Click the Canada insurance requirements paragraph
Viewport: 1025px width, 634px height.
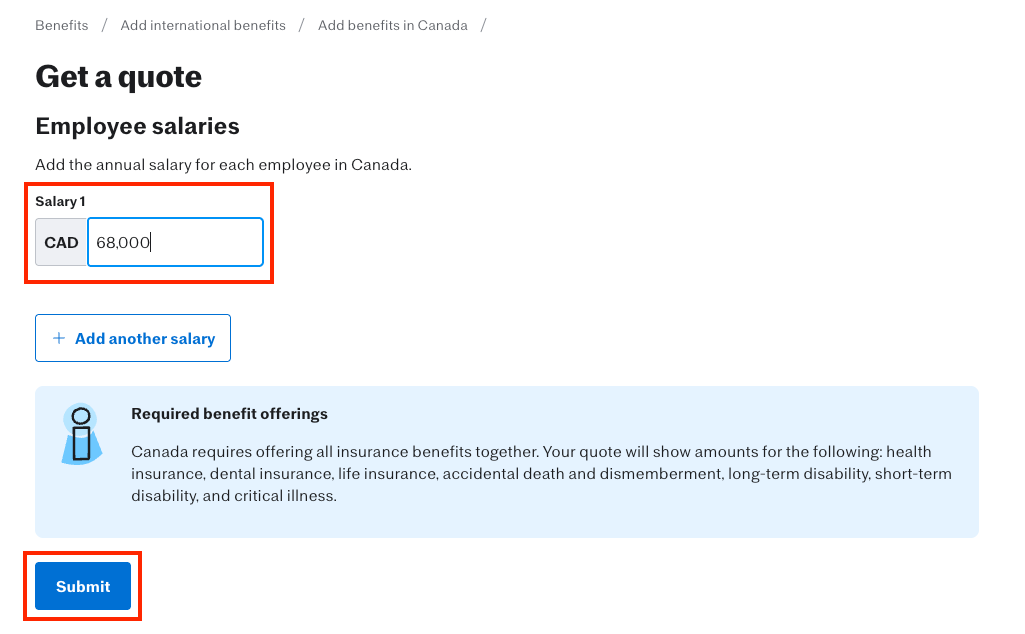[540, 474]
